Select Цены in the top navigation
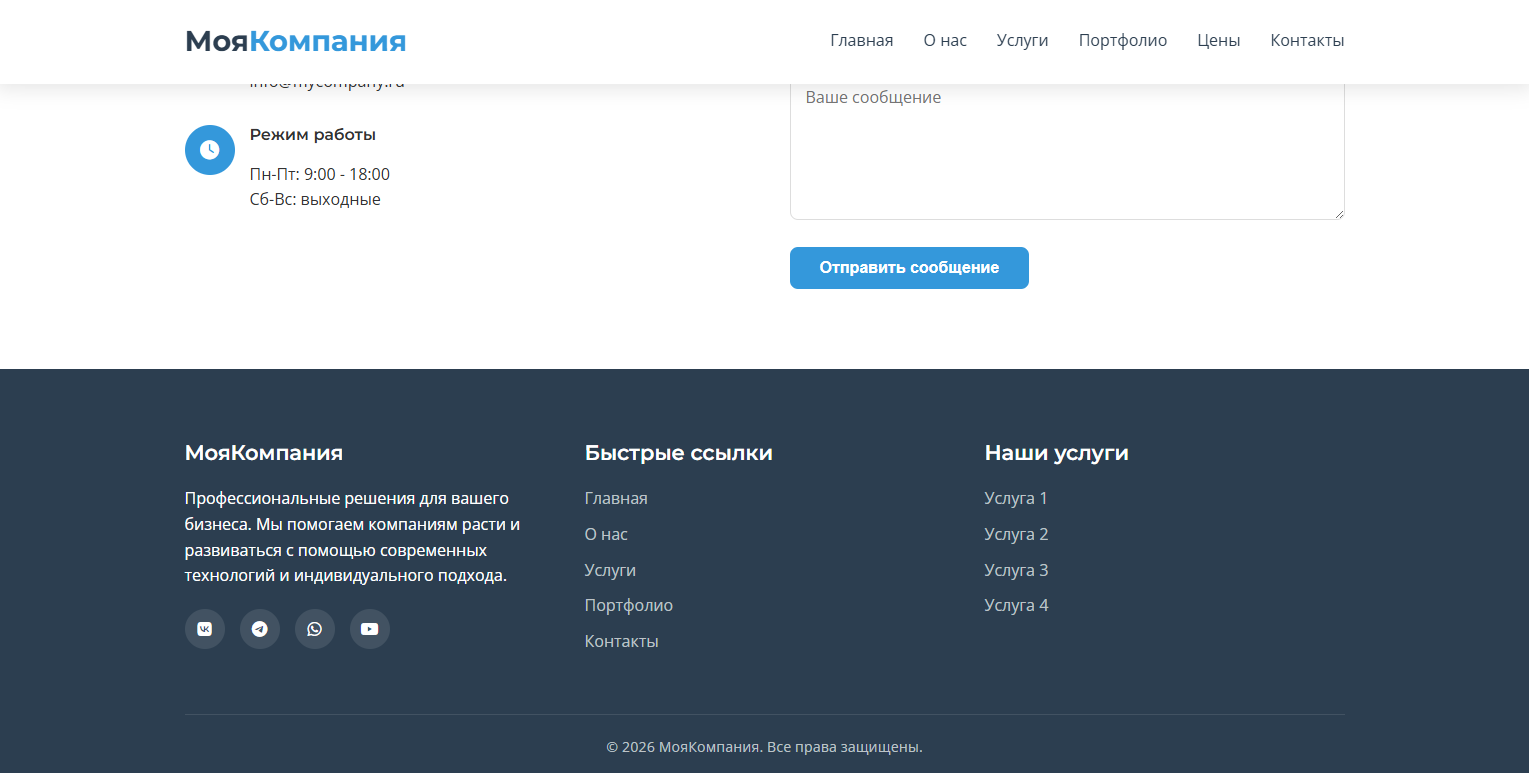This screenshot has width=1529, height=773. tap(1218, 41)
